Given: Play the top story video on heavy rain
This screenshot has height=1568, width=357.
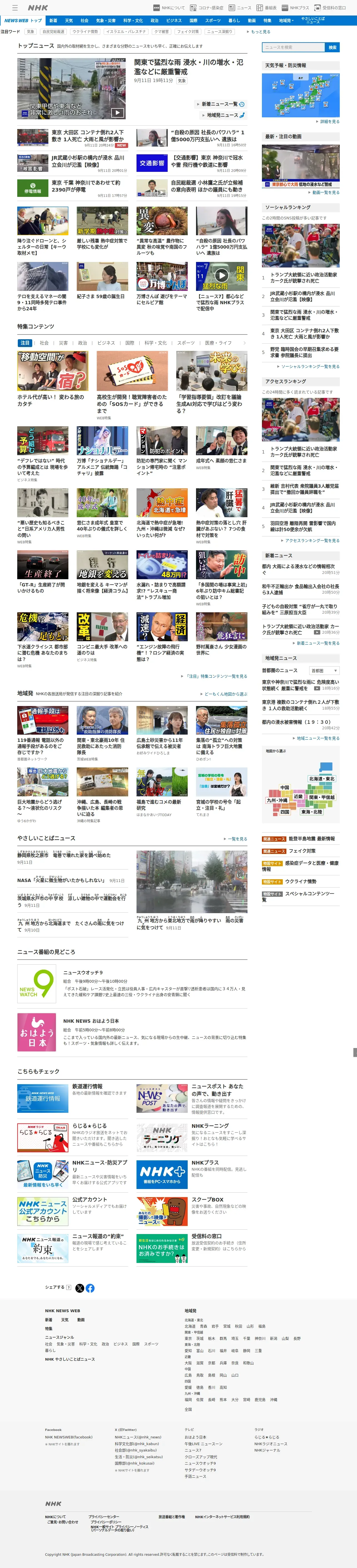Looking at the screenshot, I should tap(117, 113).
